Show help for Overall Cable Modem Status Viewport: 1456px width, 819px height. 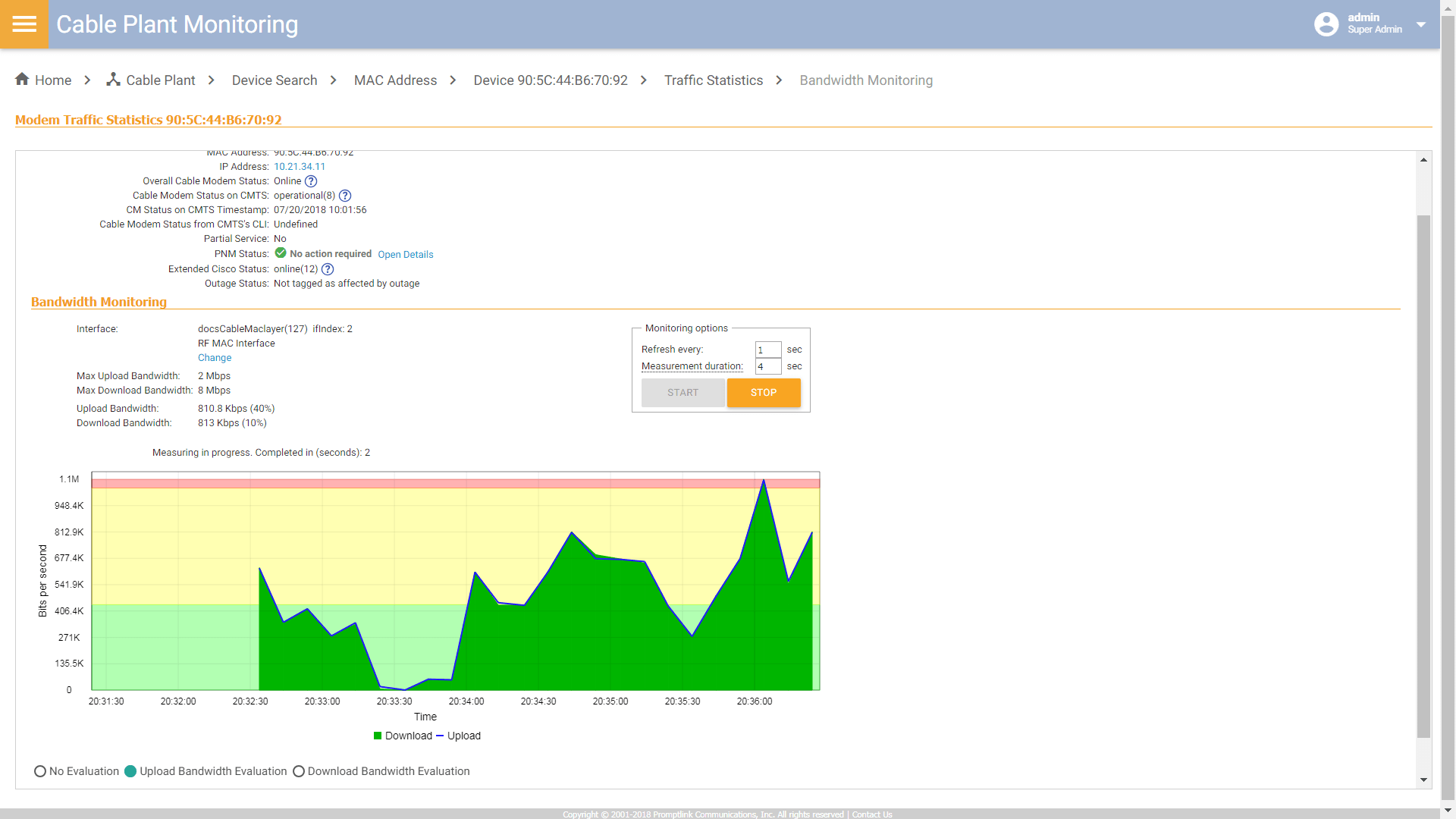click(311, 181)
